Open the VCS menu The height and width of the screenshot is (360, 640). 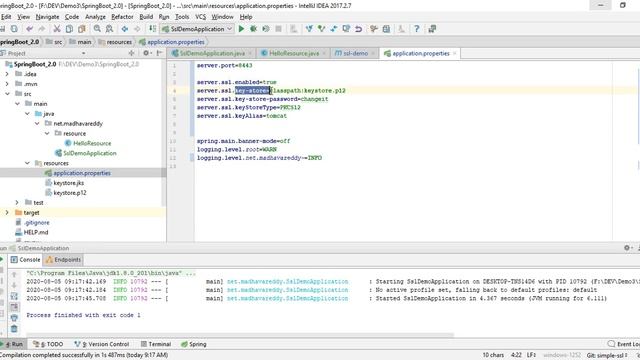(x=200, y=17)
